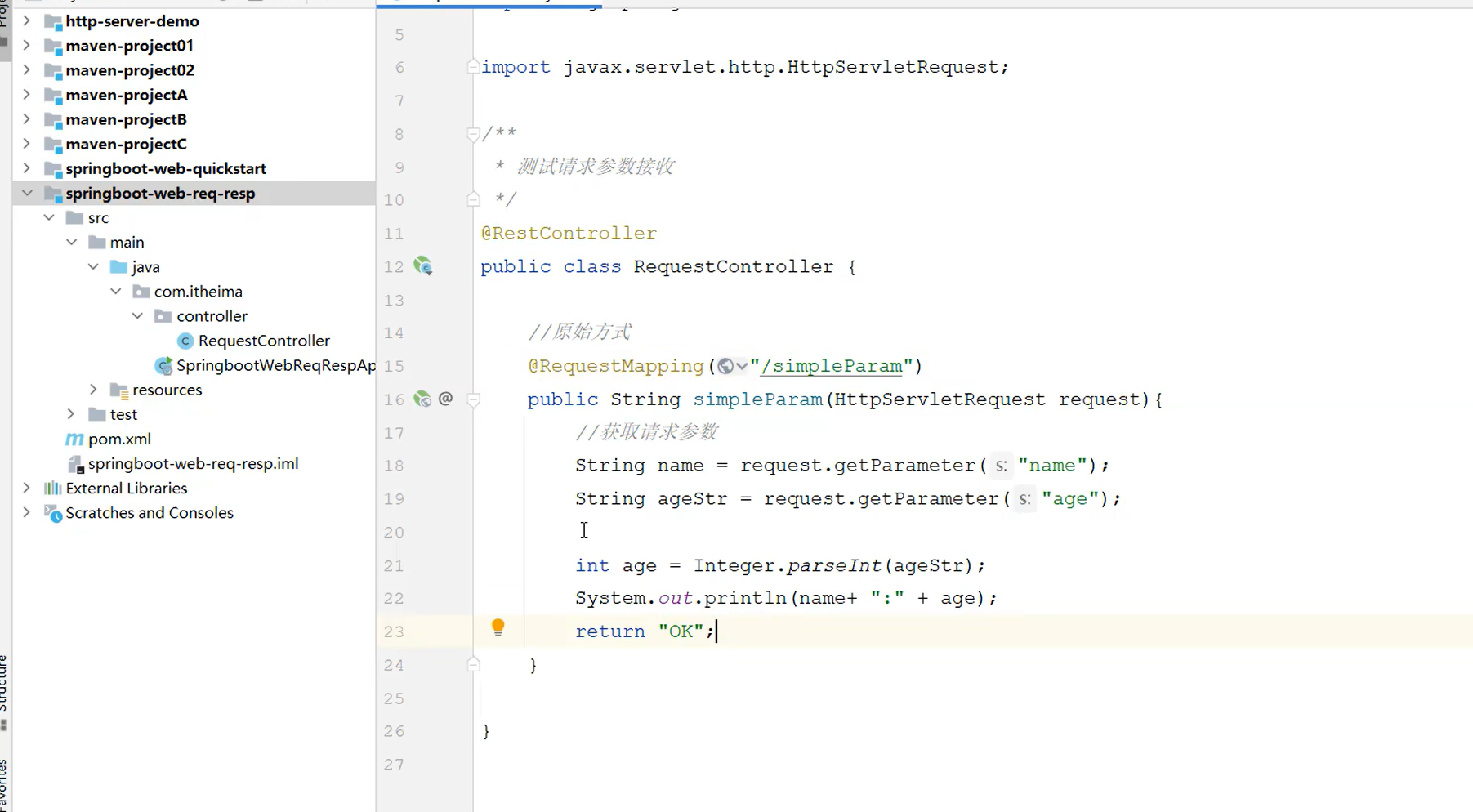
Task: Collapse the springboot-web-req-resp project node
Action: 27,194
